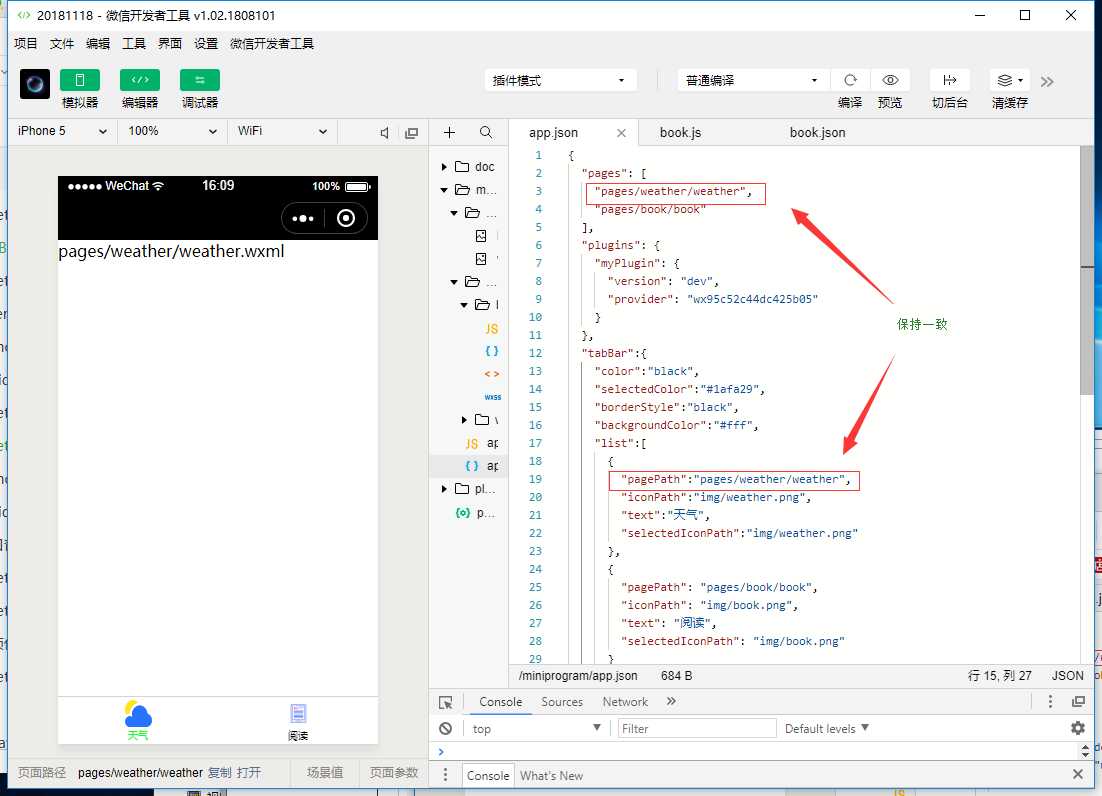Click the 场景值 button in bottom bar

[325, 773]
